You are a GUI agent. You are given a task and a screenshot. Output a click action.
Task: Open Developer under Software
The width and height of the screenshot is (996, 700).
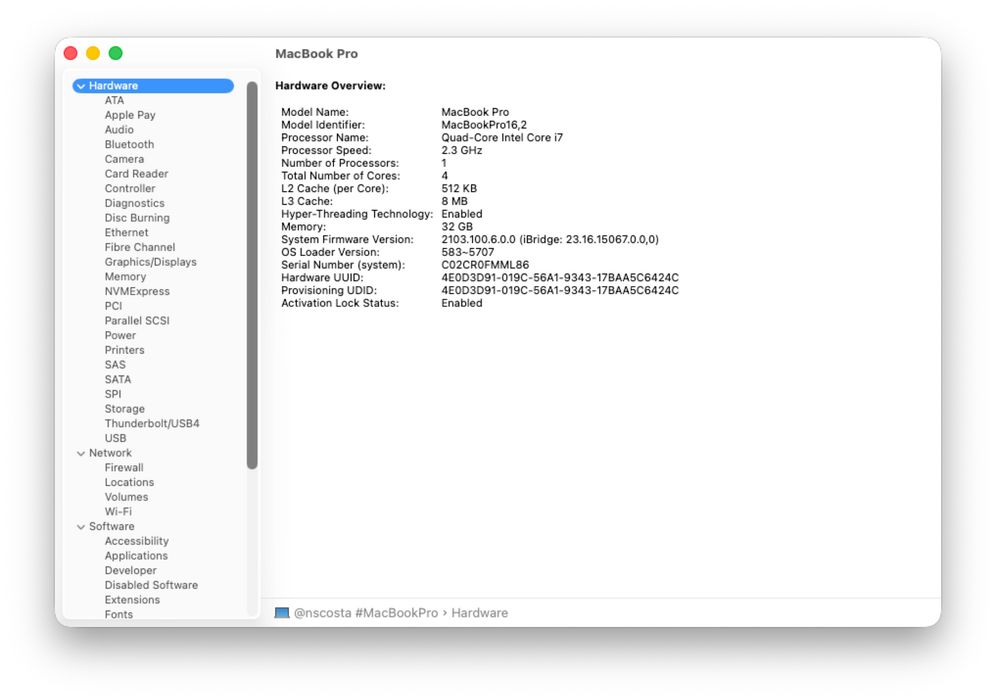(130, 570)
